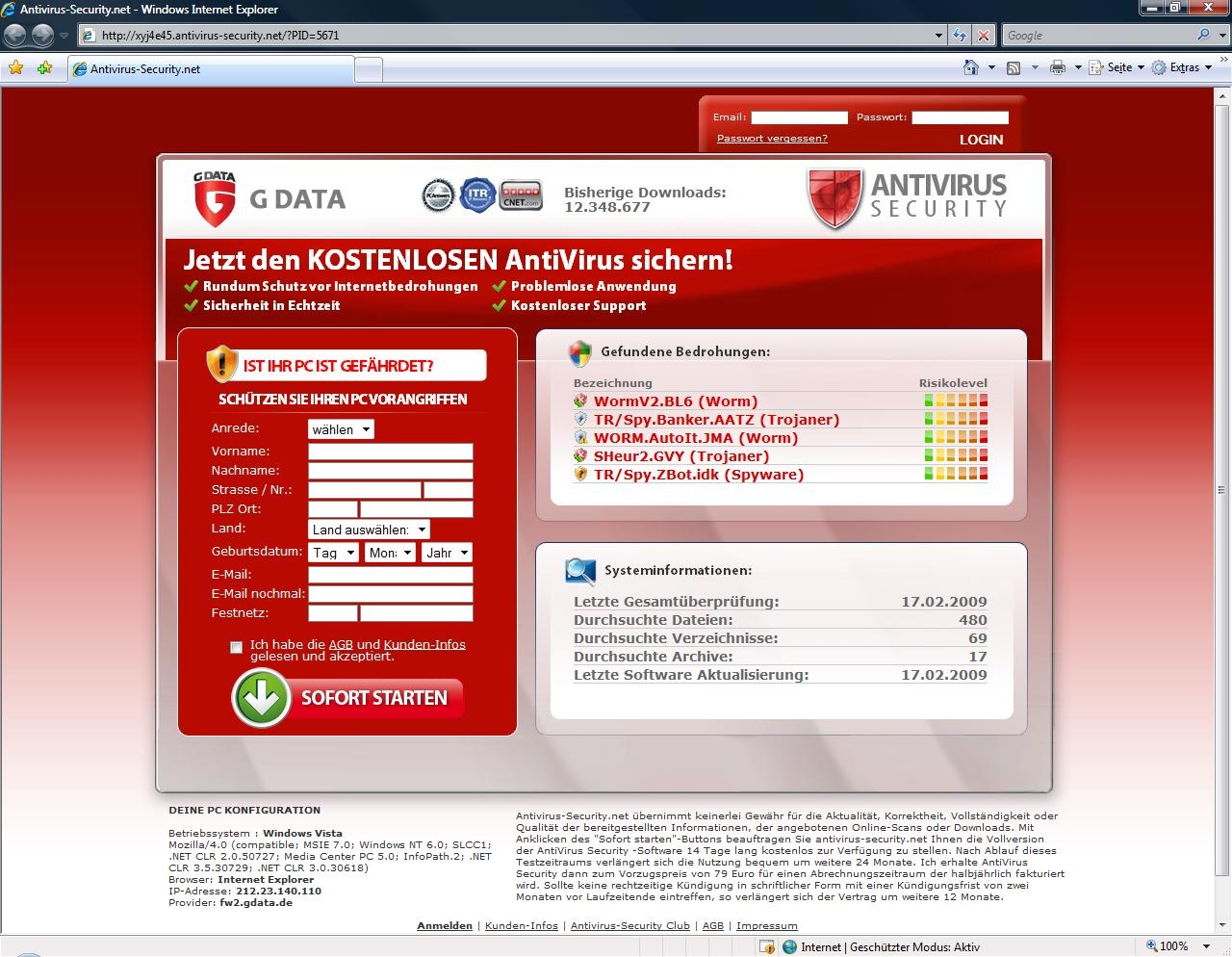
Task: Click the zoom magnifier icon in status bar
Action: pos(1151,946)
